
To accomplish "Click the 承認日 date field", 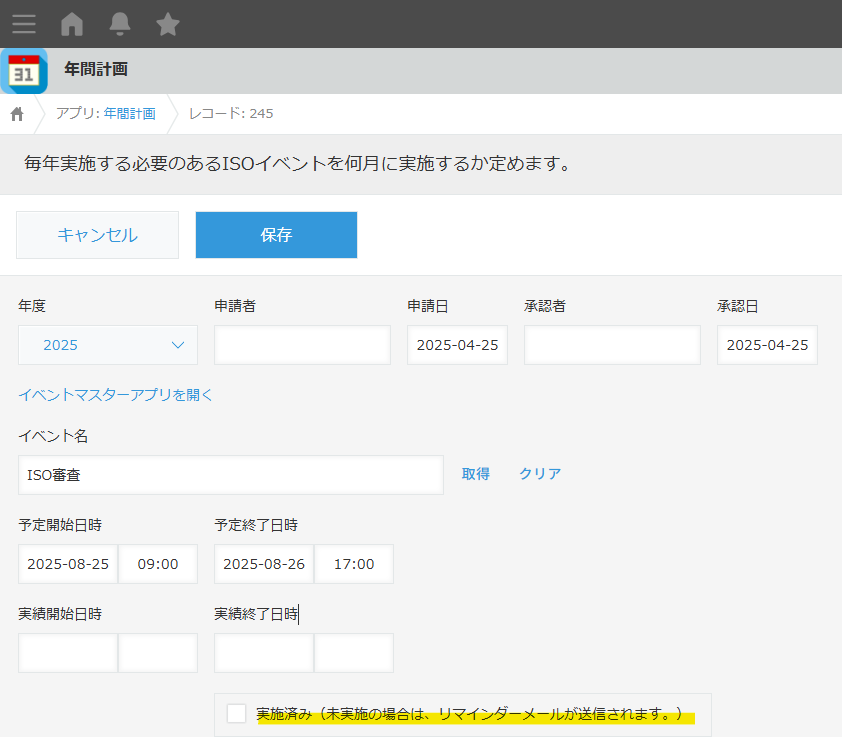I will click(767, 345).
